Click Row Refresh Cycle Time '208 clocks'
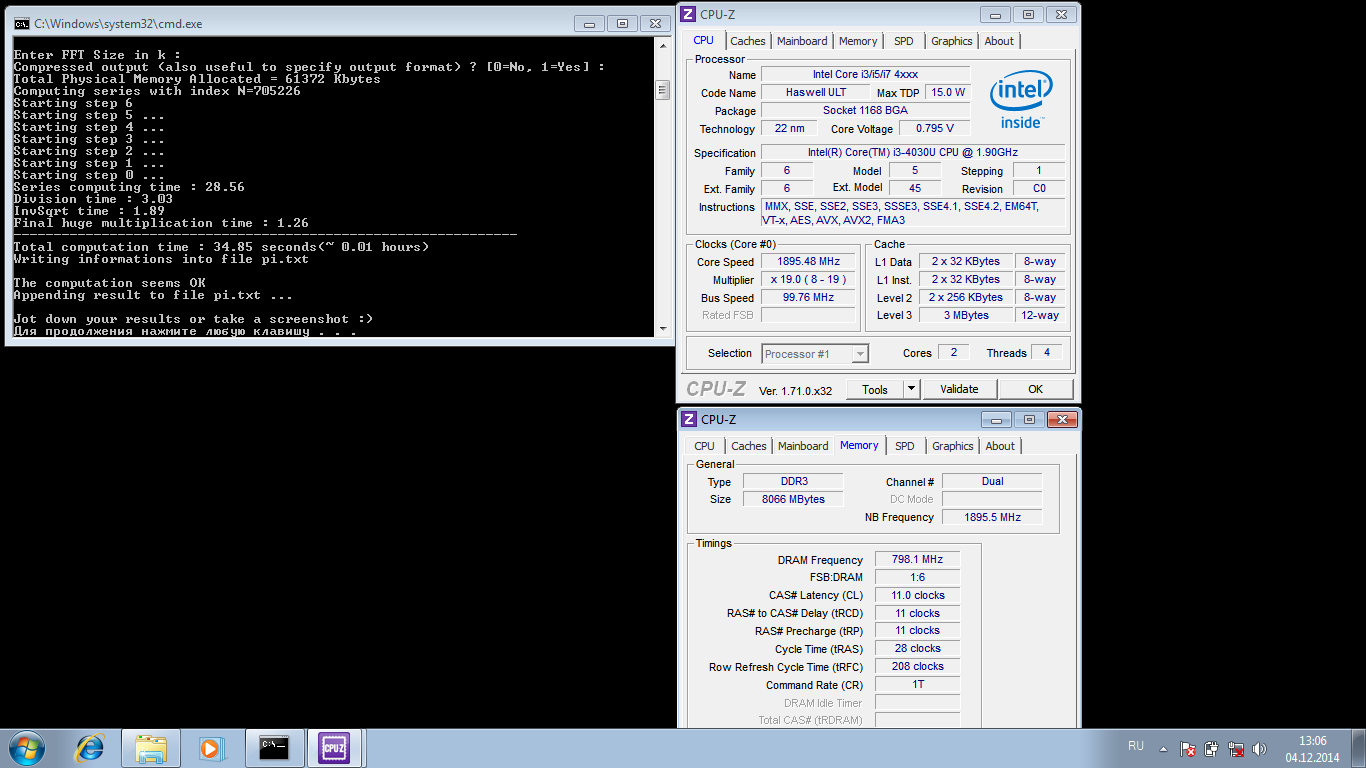Image resolution: width=1366 pixels, height=768 pixels. coord(917,666)
